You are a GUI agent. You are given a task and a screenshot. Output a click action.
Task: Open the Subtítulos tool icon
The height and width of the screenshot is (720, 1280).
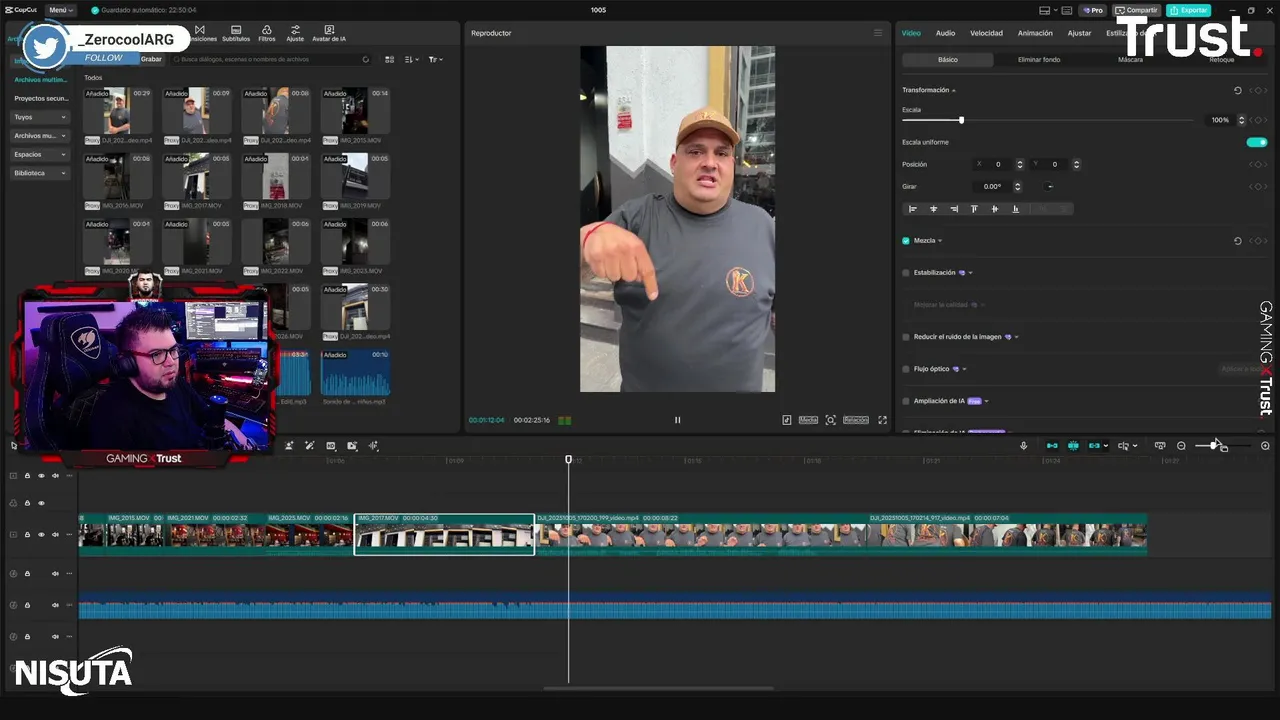point(236,33)
